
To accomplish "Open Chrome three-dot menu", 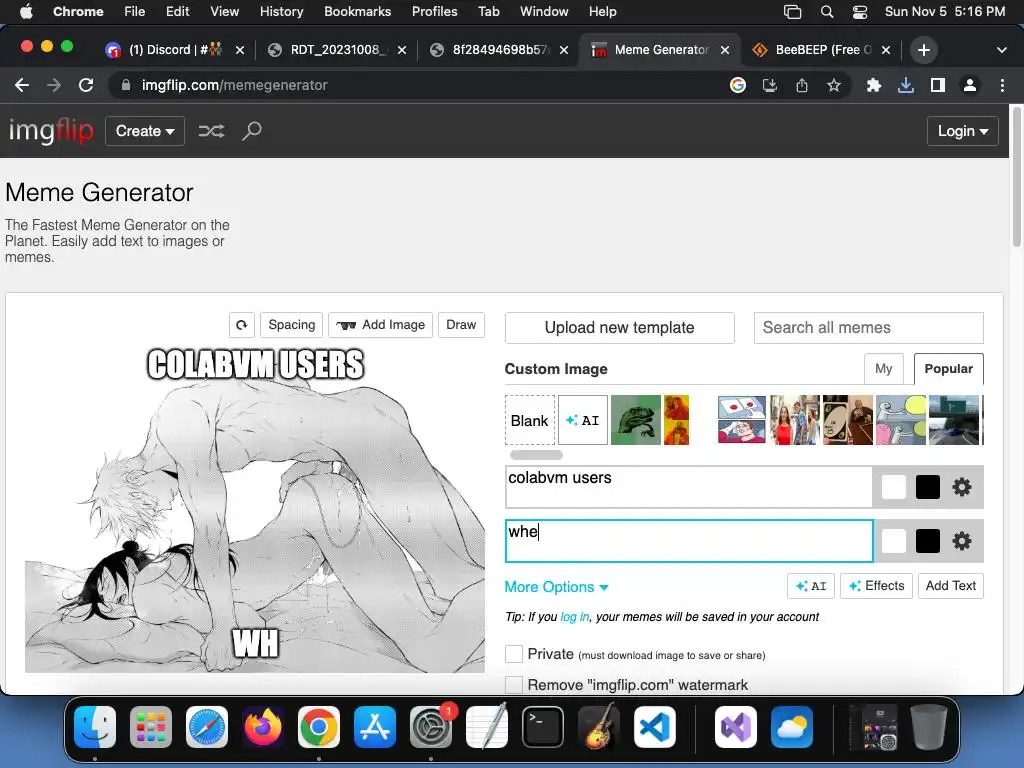I will [1002, 85].
